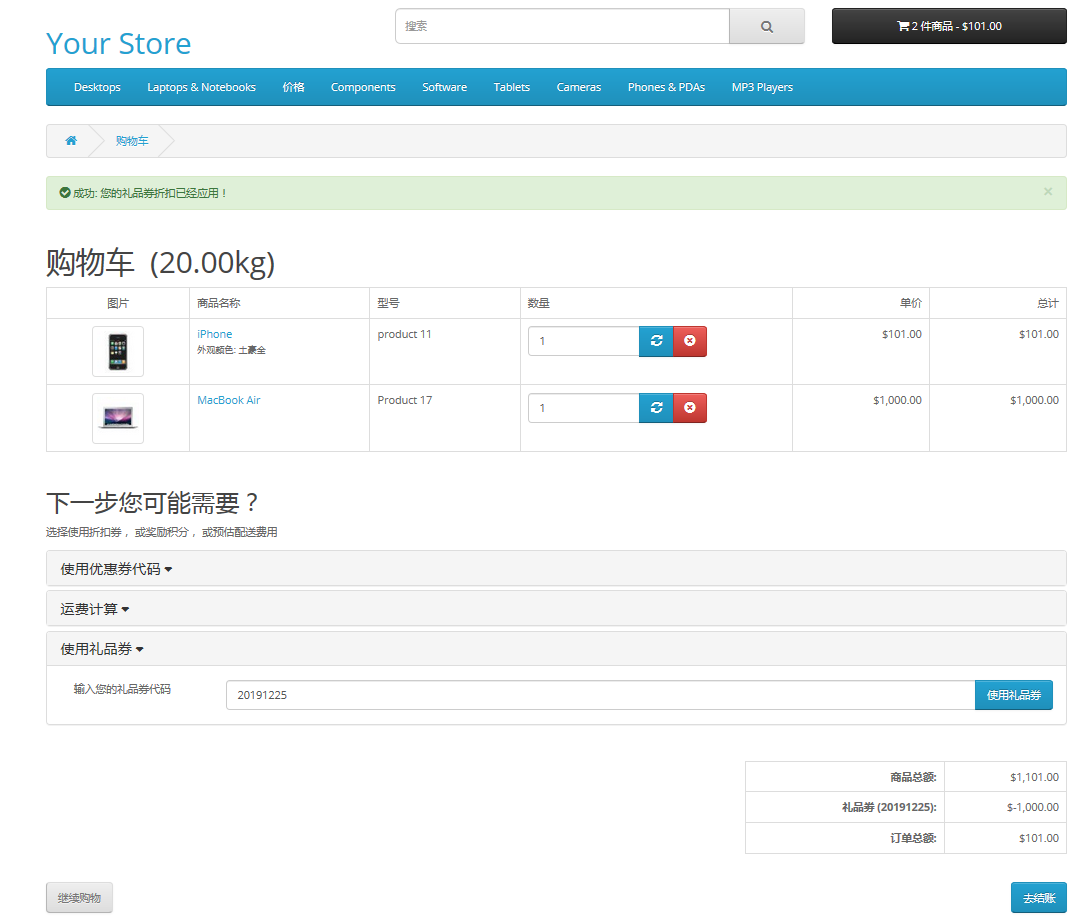
Task: Click the Your Store logo
Action: [118, 44]
